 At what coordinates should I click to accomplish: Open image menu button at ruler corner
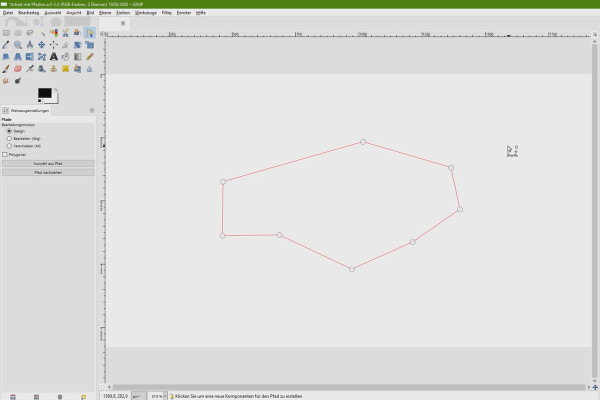coord(103,34)
